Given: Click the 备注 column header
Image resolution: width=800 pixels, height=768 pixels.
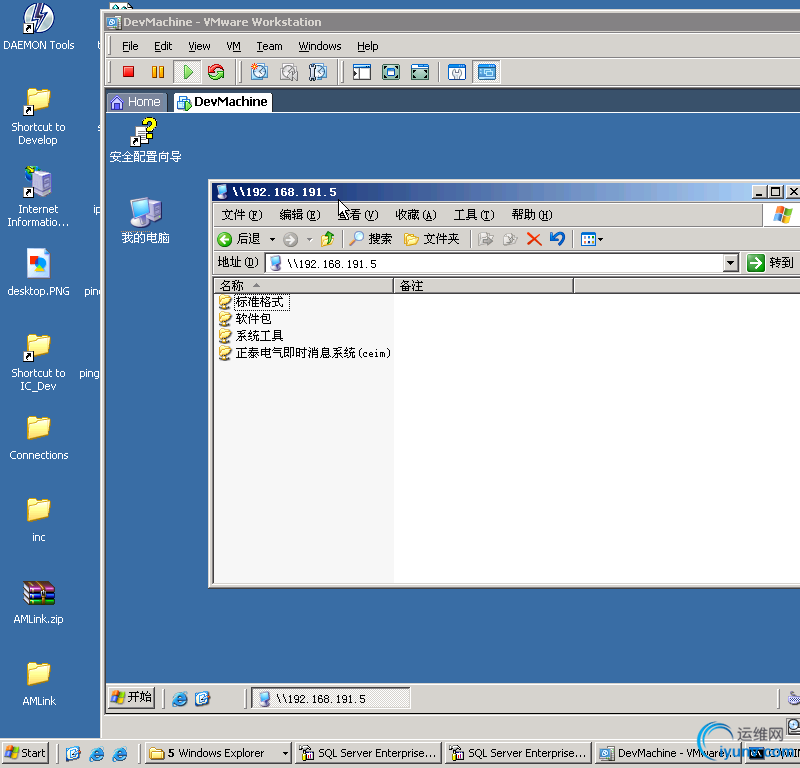Looking at the screenshot, I should coord(484,286).
